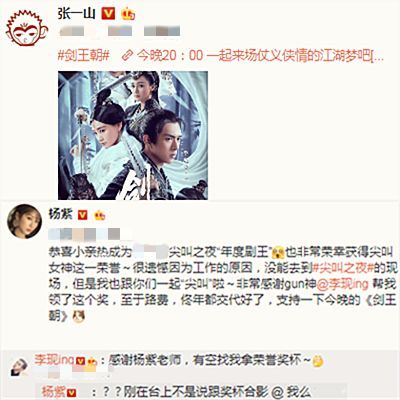The height and width of the screenshot is (400, 400).
Task: Click the 李现ing commenter name
Action: pyautogui.click(x=54, y=360)
